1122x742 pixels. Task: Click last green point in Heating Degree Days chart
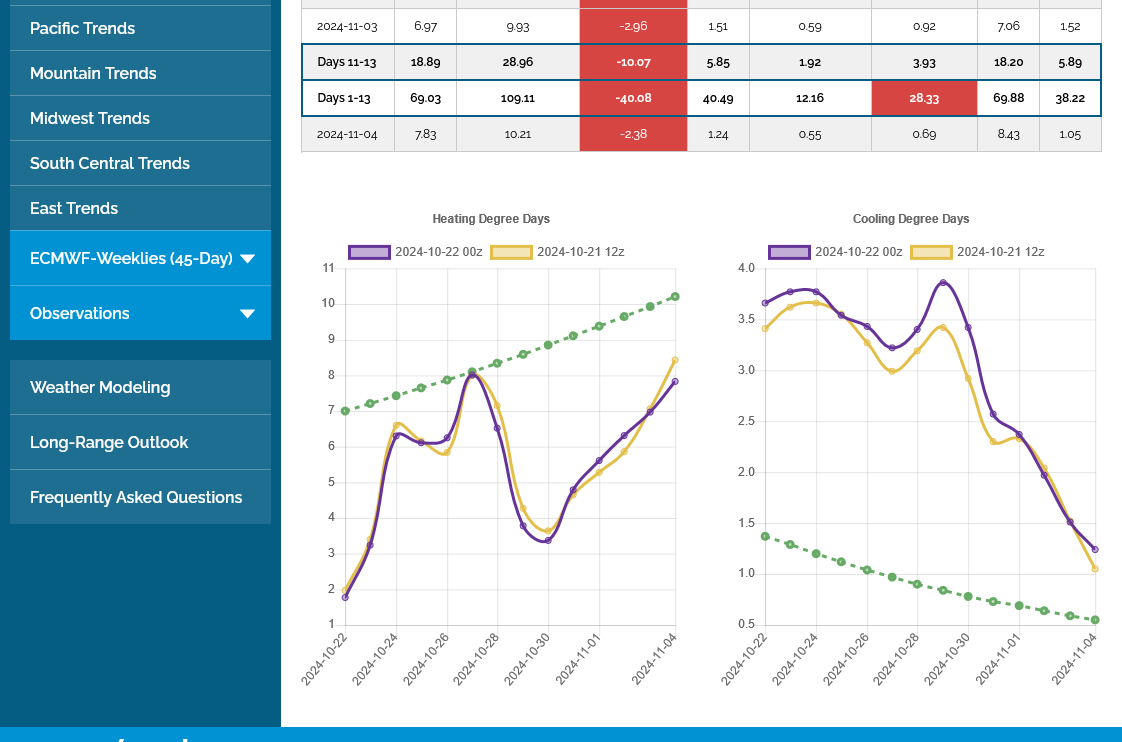pos(675,297)
